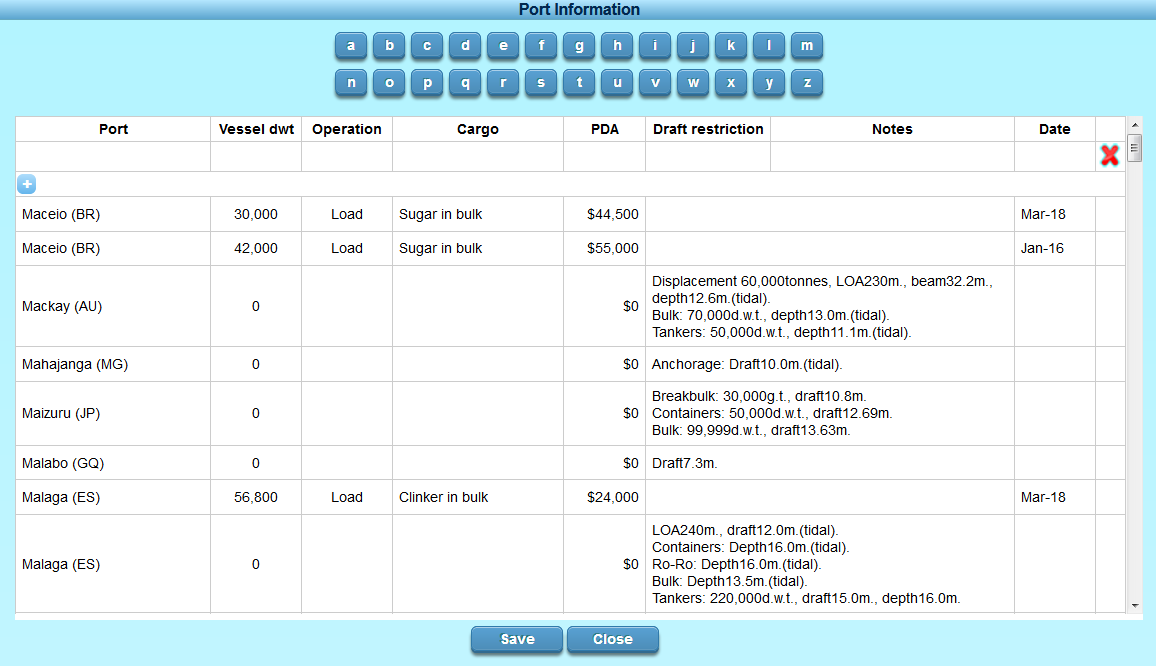
Task: Filter ports by letter y
Action: point(769,83)
